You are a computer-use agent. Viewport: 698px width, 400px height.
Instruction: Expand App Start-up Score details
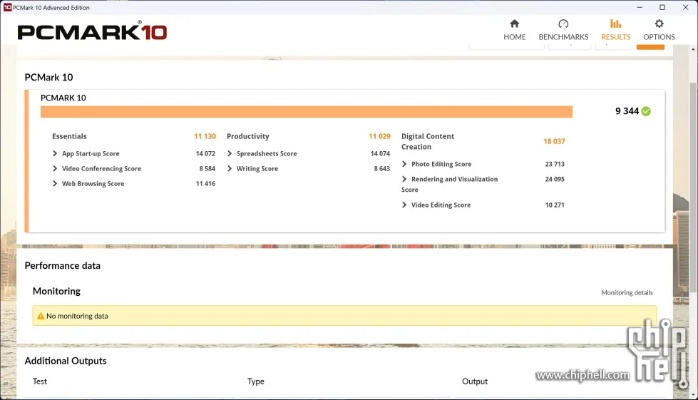pos(55,154)
